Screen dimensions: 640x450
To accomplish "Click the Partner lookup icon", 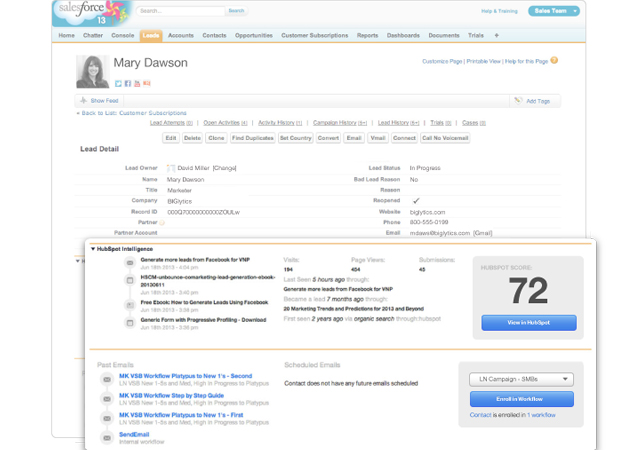I will pos(162,223).
